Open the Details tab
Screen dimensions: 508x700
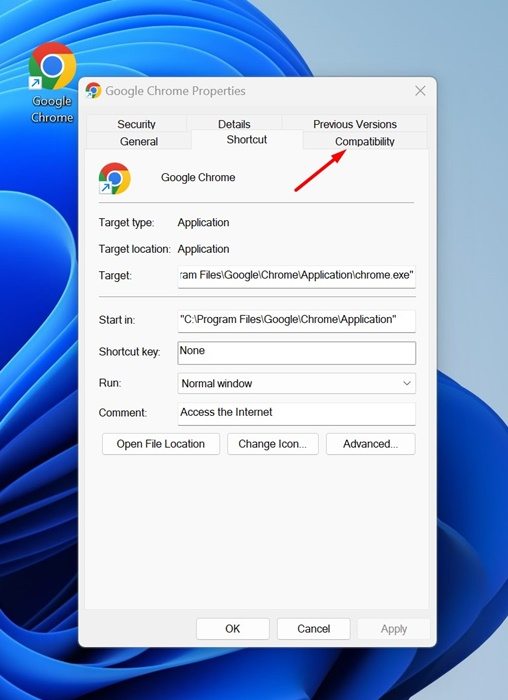(x=234, y=124)
